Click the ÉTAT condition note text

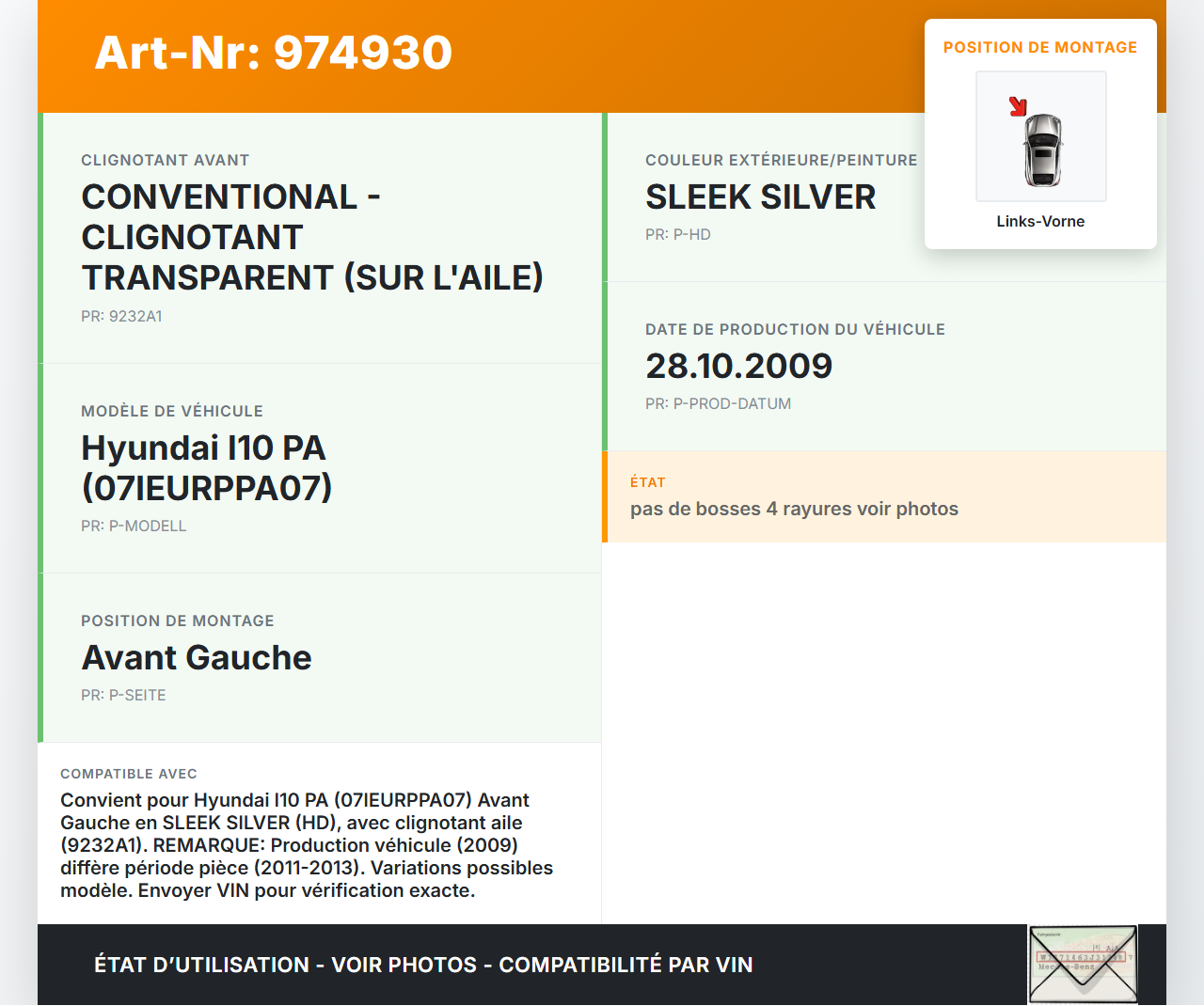click(x=794, y=510)
